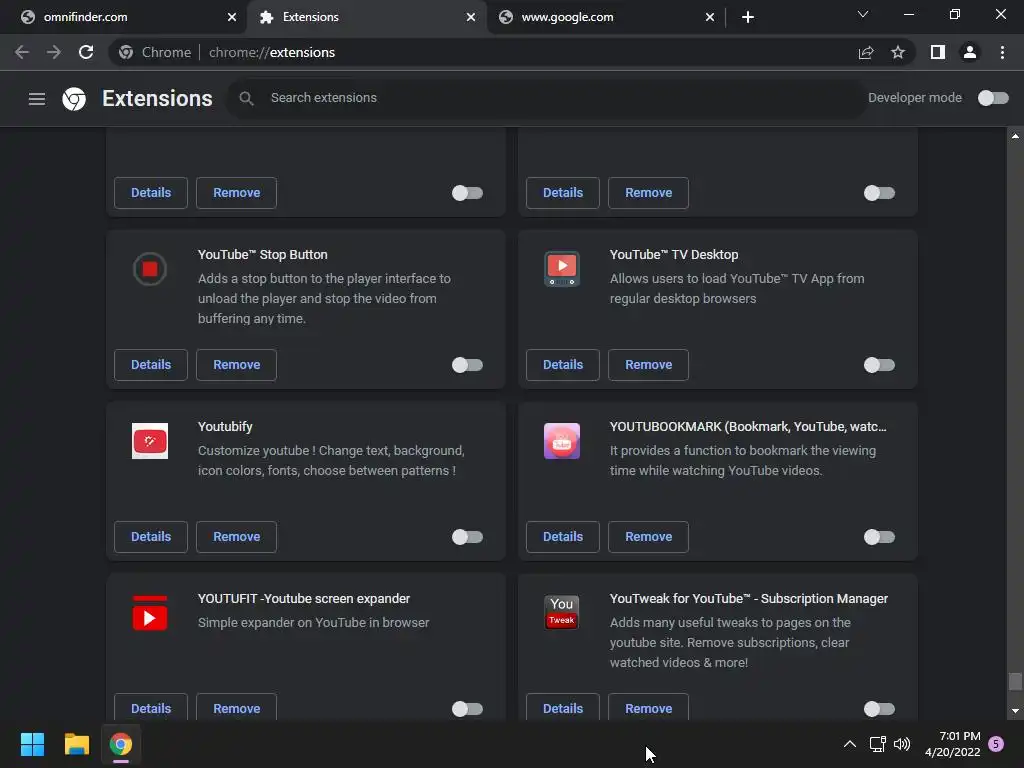The height and width of the screenshot is (768, 1024).
Task: Open the notification badge showing 5
Action: click(996, 744)
